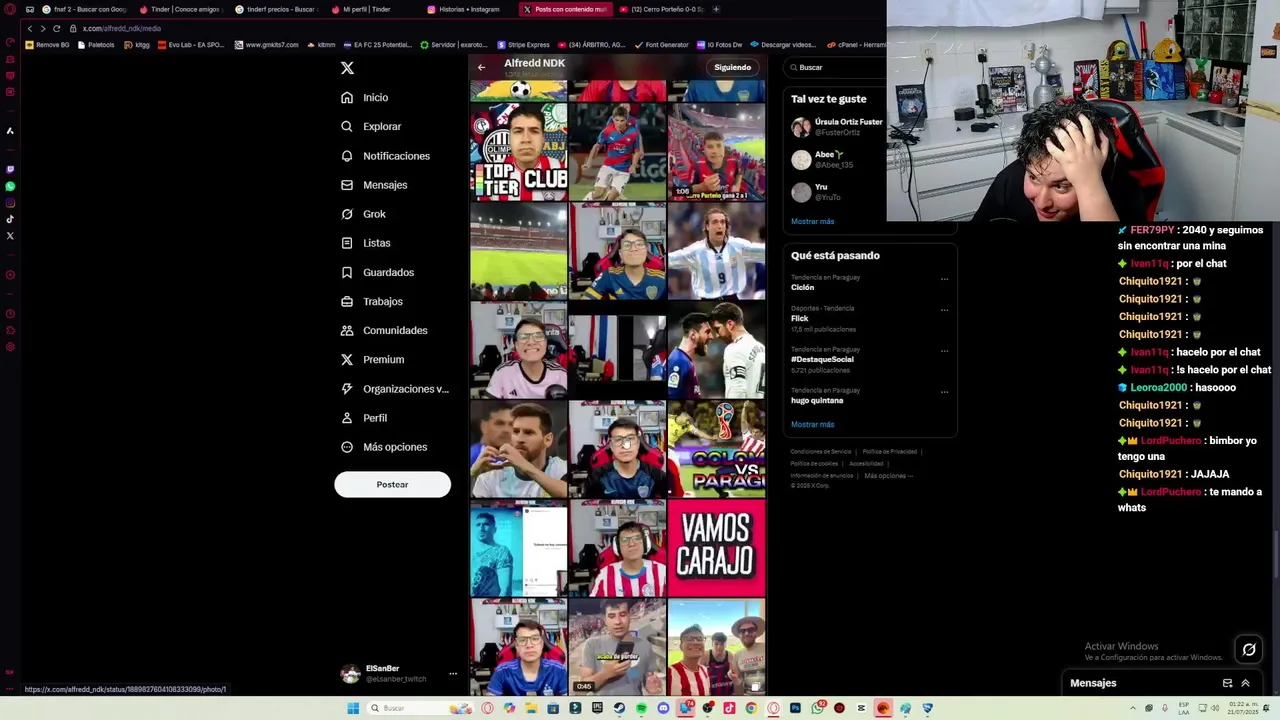Open Condiciones de Servicio footer link
The width and height of the screenshot is (1280, 720).
tap(821, 451)
